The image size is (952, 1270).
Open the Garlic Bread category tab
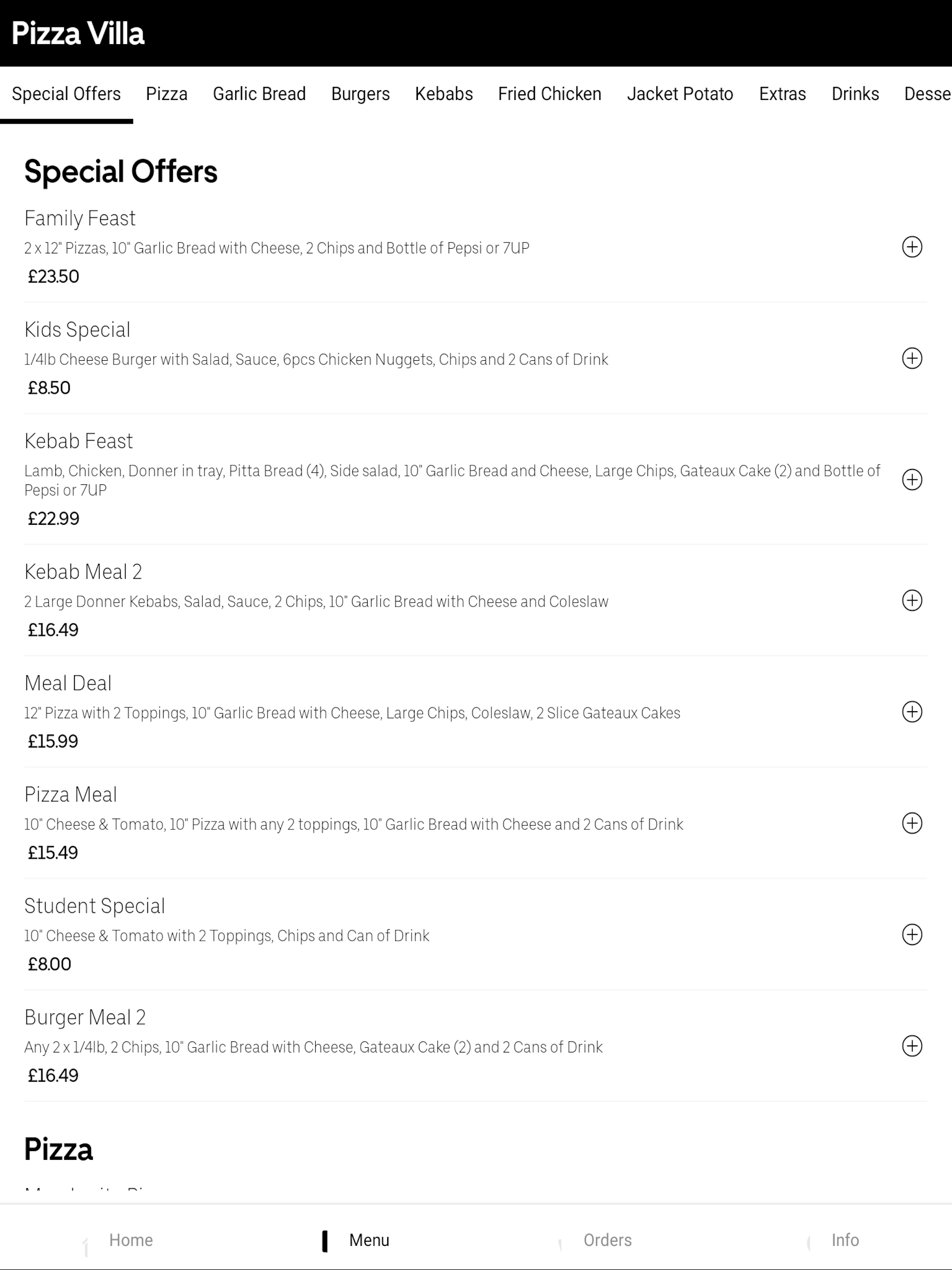259,93
